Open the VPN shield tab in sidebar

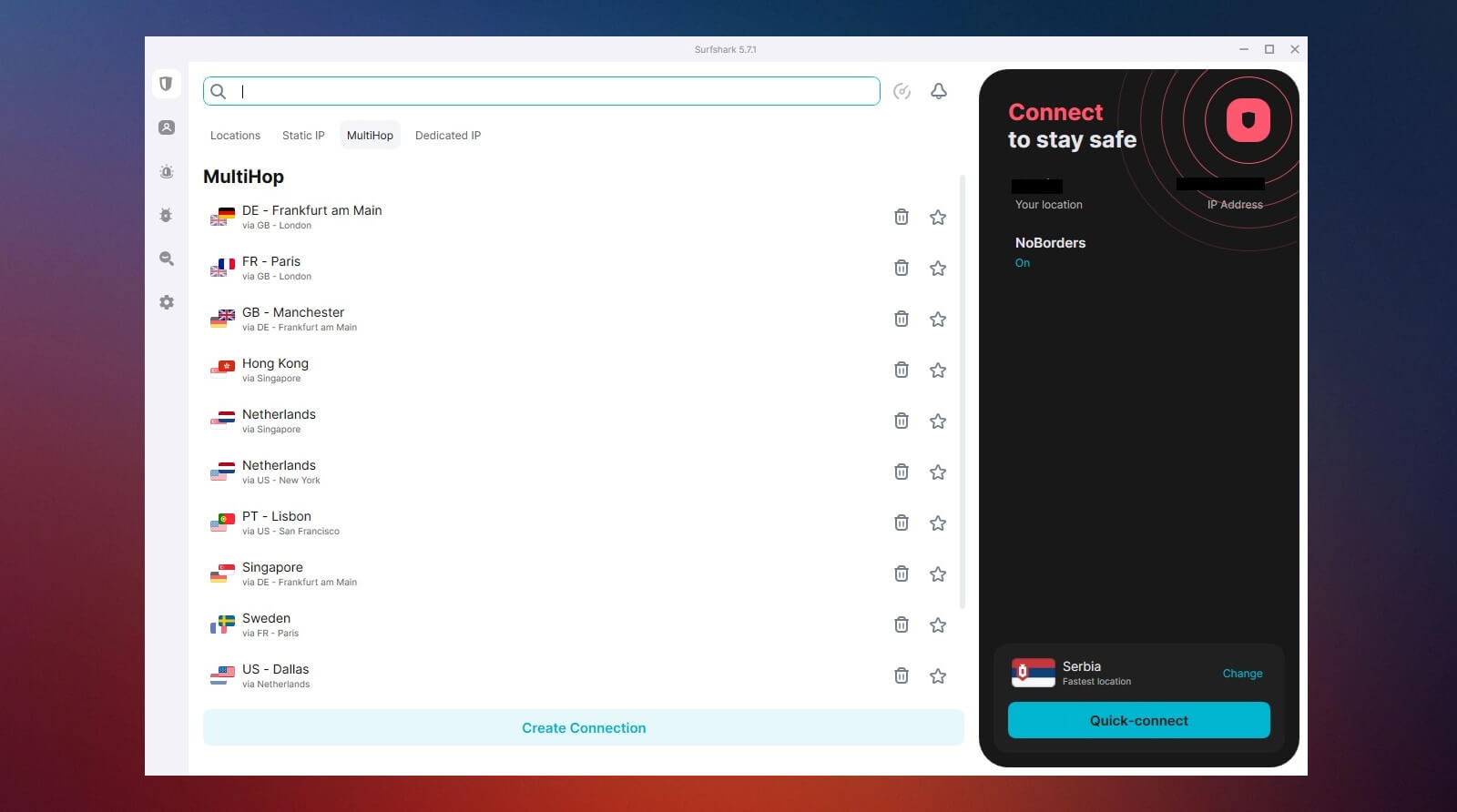coord(166,84)
